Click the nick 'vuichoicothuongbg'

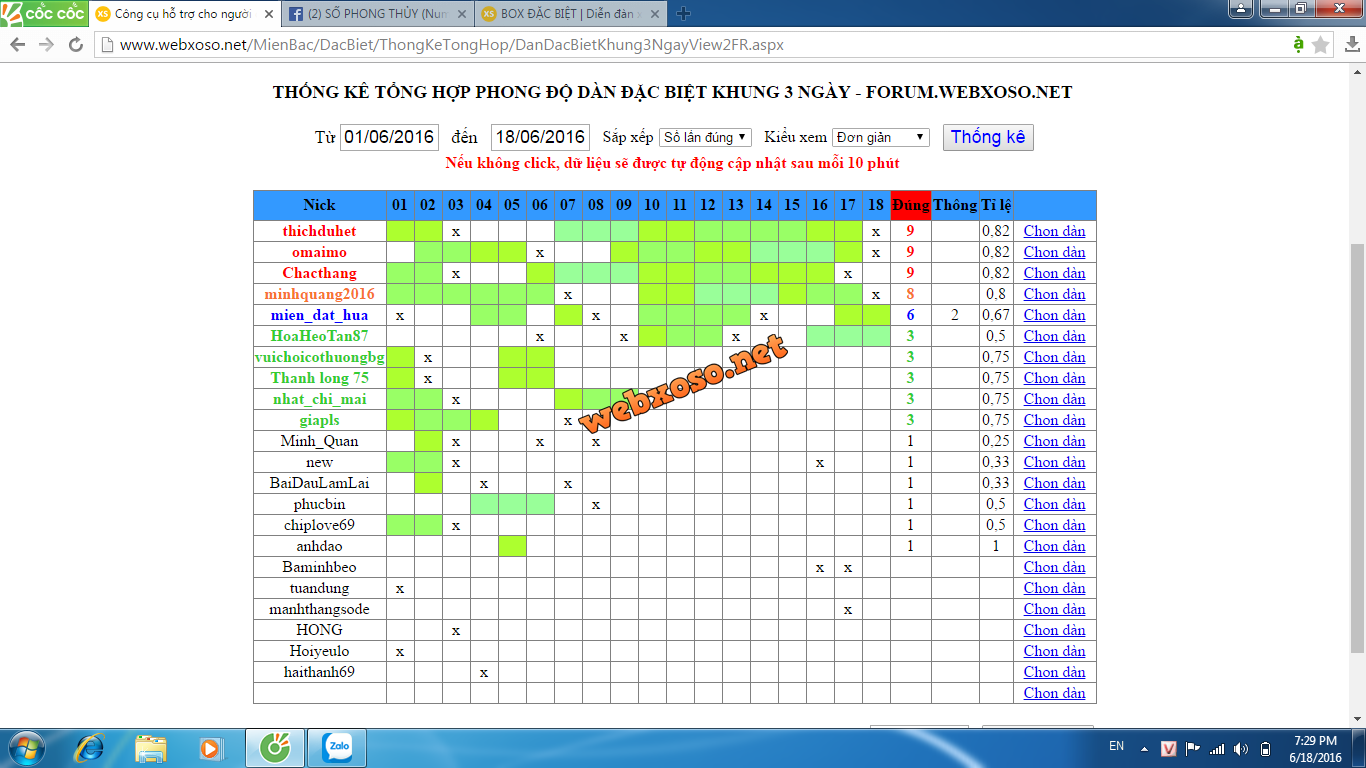319,357
